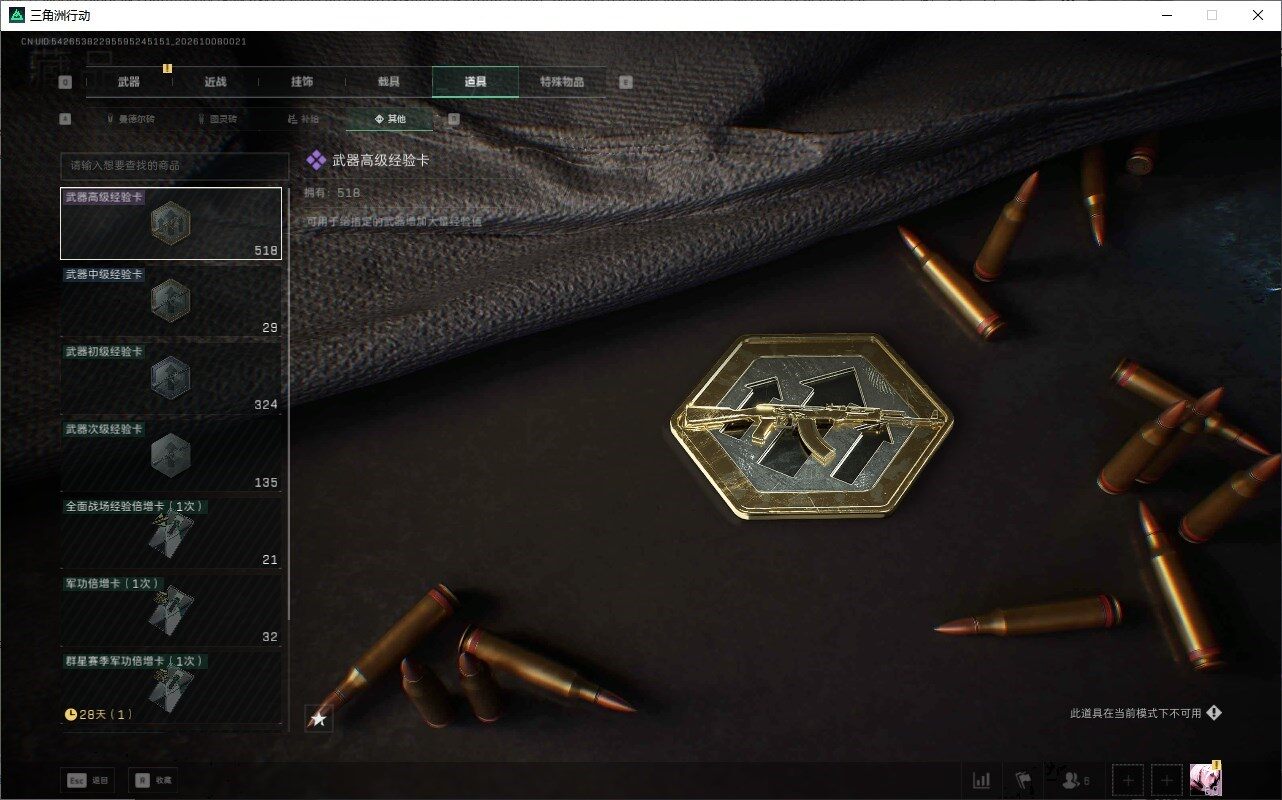Image resolution: width=1282 pixels, height=800 pixels.
Task: Select the 武器中级经验卡 item card
Action: [171, 301]
